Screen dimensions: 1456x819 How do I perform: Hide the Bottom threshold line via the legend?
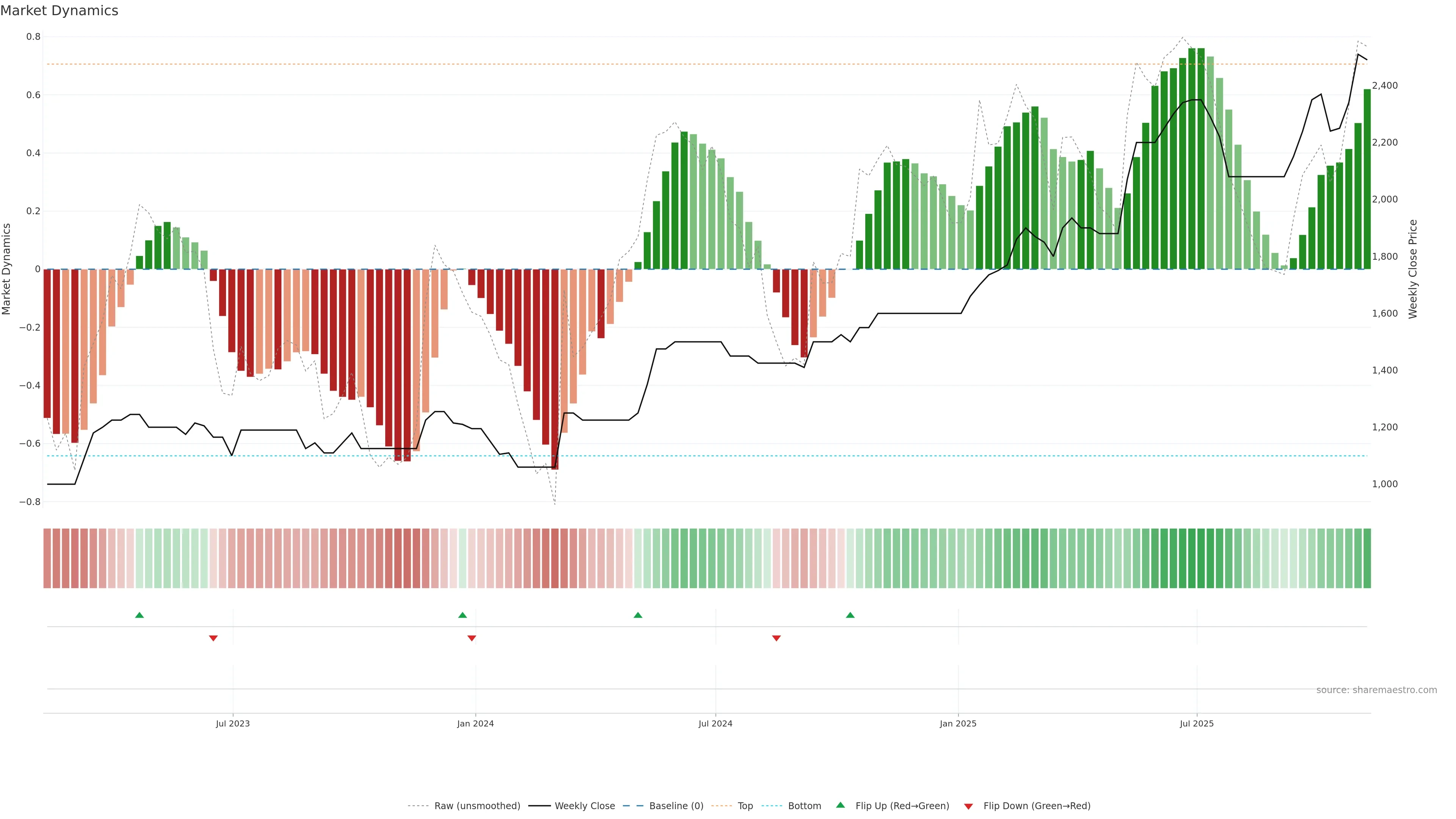tap(804, 806)
